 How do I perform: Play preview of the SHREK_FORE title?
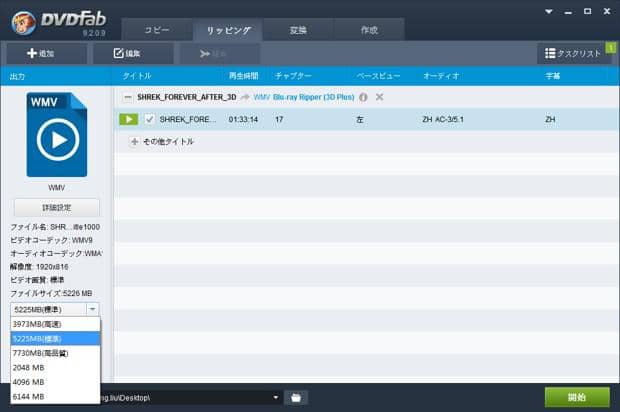129,119
